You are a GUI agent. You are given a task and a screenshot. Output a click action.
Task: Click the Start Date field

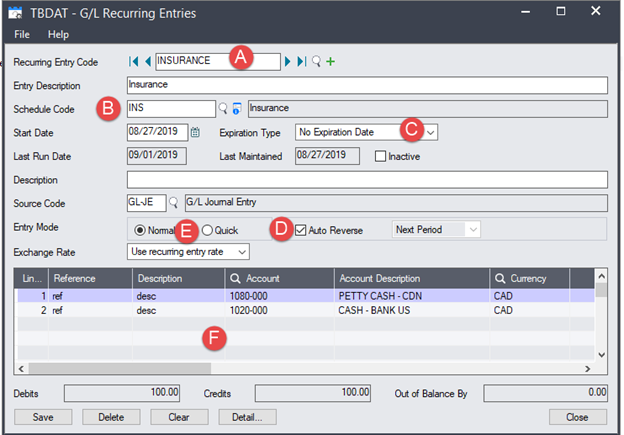[x=158, y=132]
